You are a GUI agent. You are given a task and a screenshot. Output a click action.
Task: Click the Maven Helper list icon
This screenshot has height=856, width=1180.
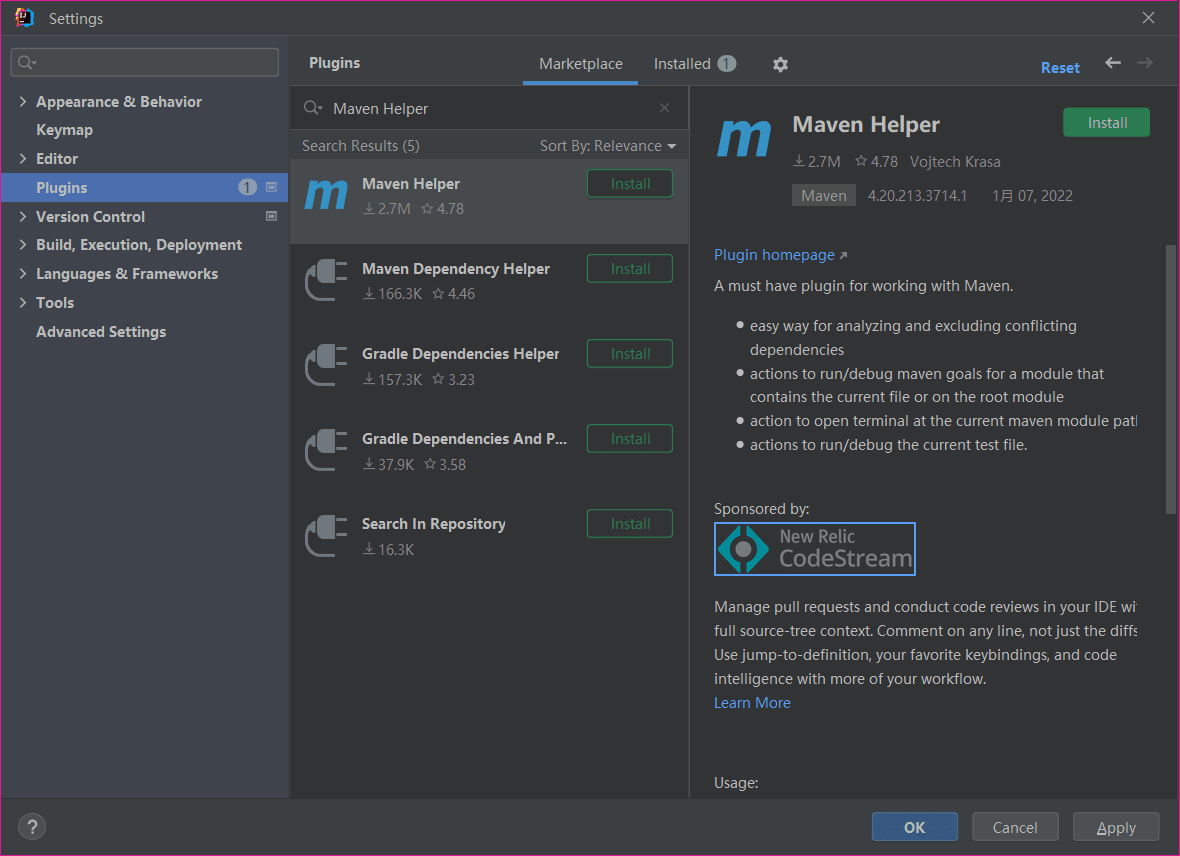click(x=326, y=195)
